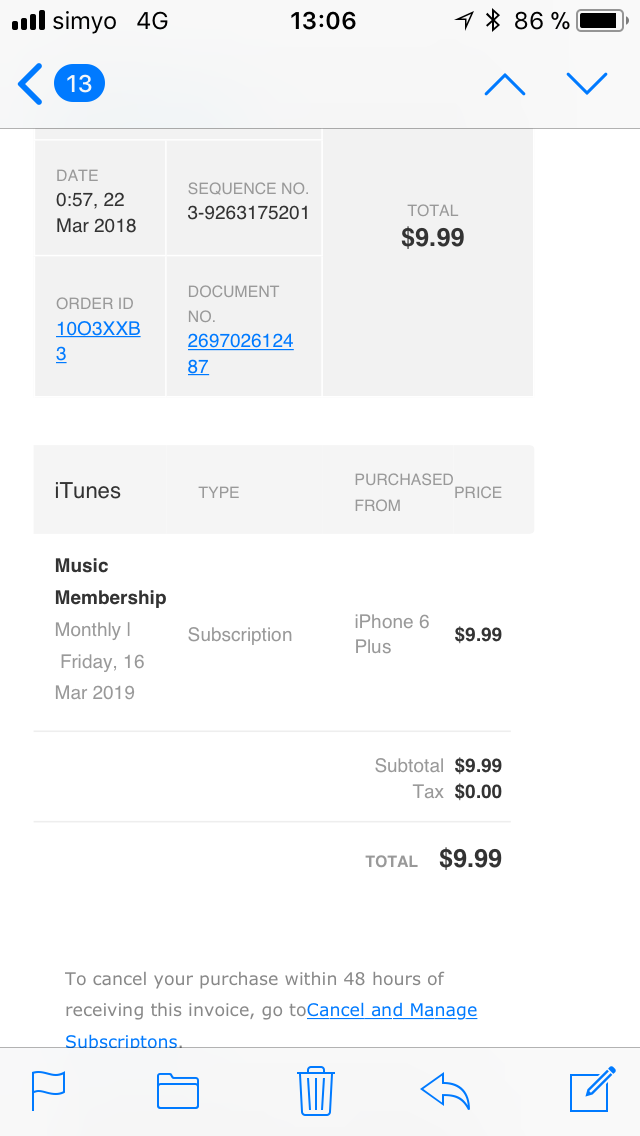The image size is (640, 1136).
Task: Go to previous message with up arrow
Action: click(504, 85)
